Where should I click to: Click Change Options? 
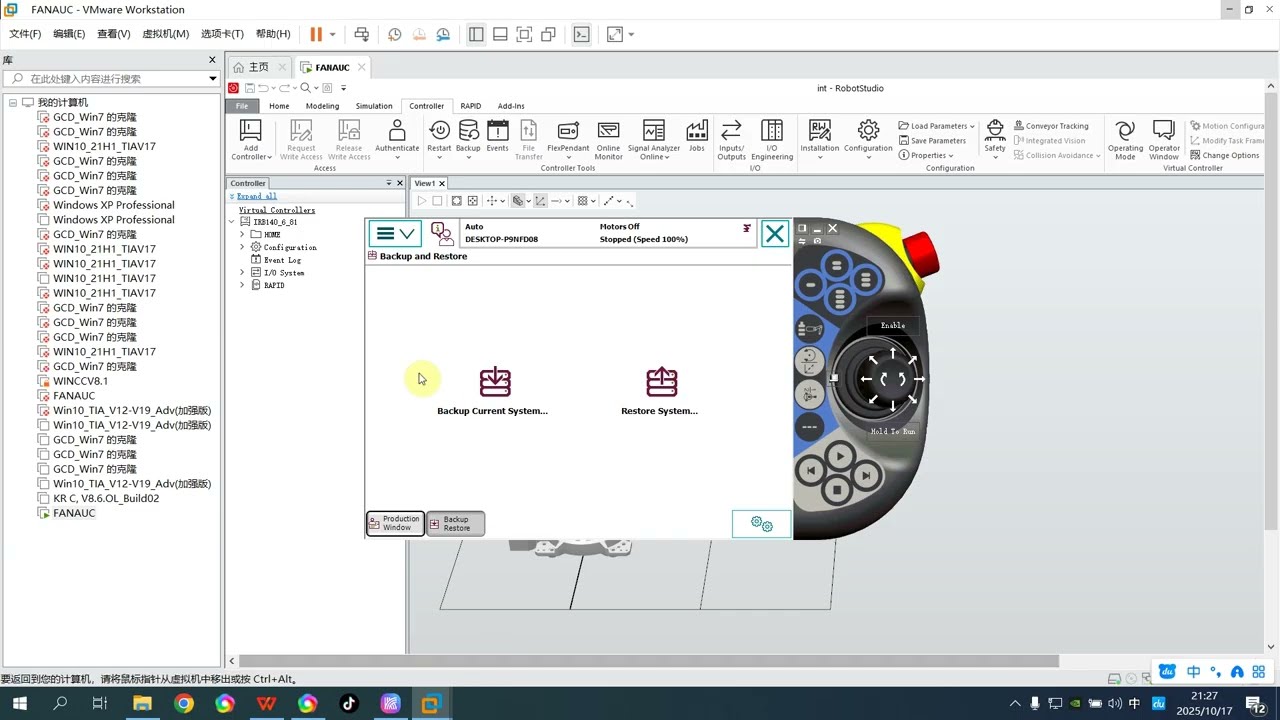coord(1224,155)
